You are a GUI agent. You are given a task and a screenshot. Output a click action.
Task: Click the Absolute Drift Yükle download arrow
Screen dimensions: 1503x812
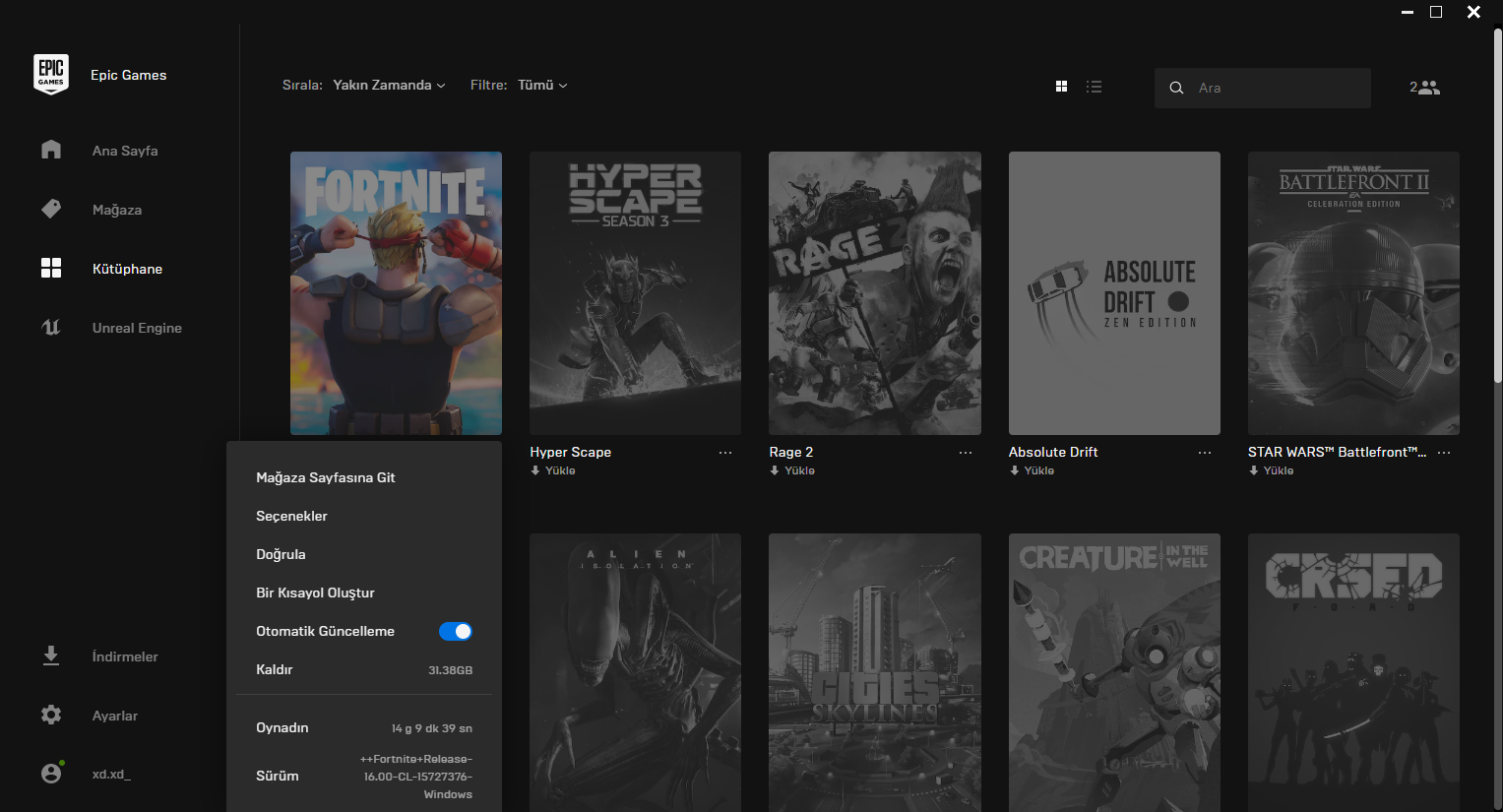click(x=1014, y=470)
